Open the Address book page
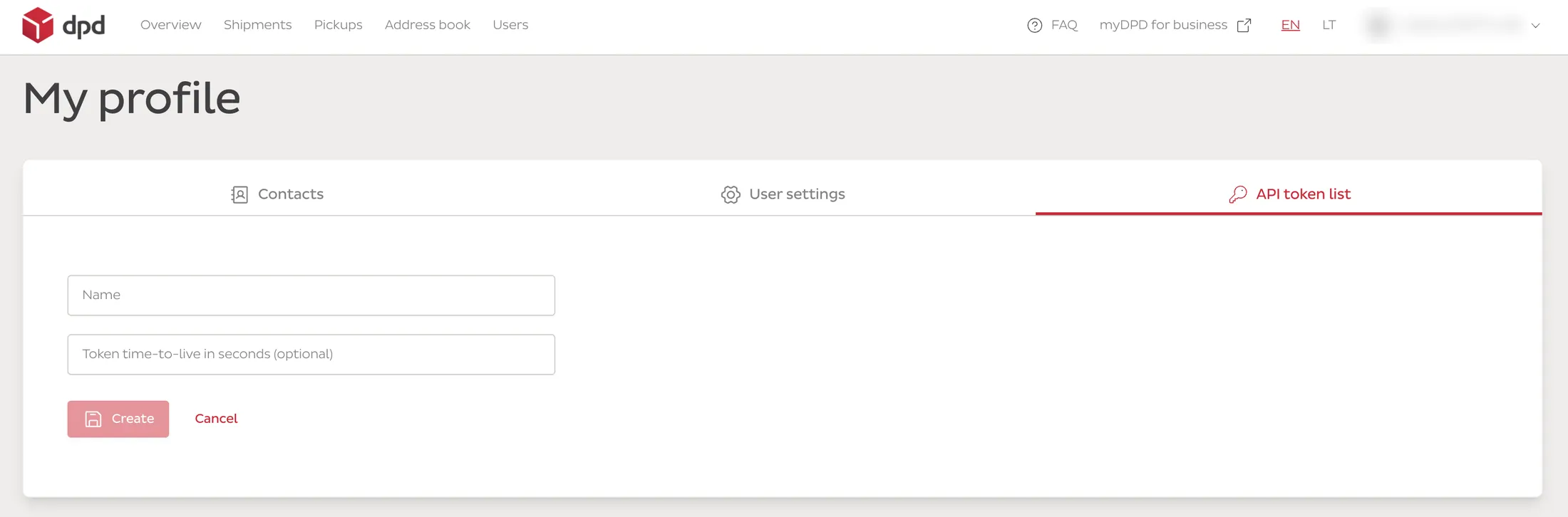1568x517 pixels. [428, 25]
